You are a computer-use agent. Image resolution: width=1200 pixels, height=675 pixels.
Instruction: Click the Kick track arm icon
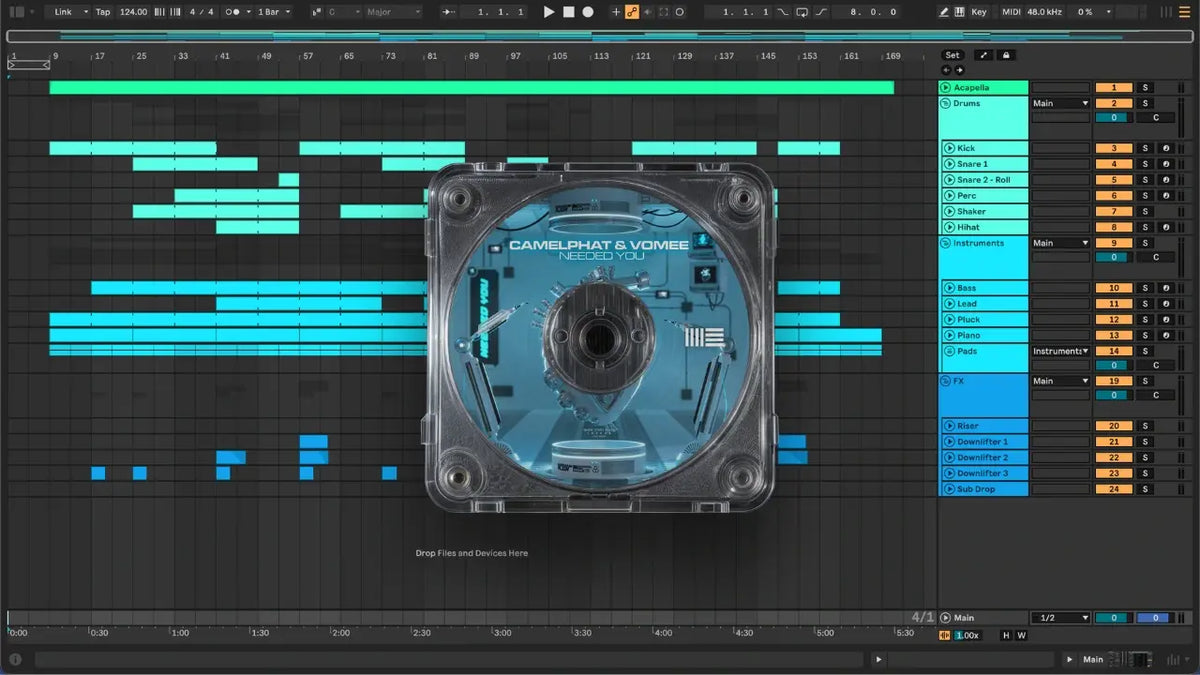1165,148
